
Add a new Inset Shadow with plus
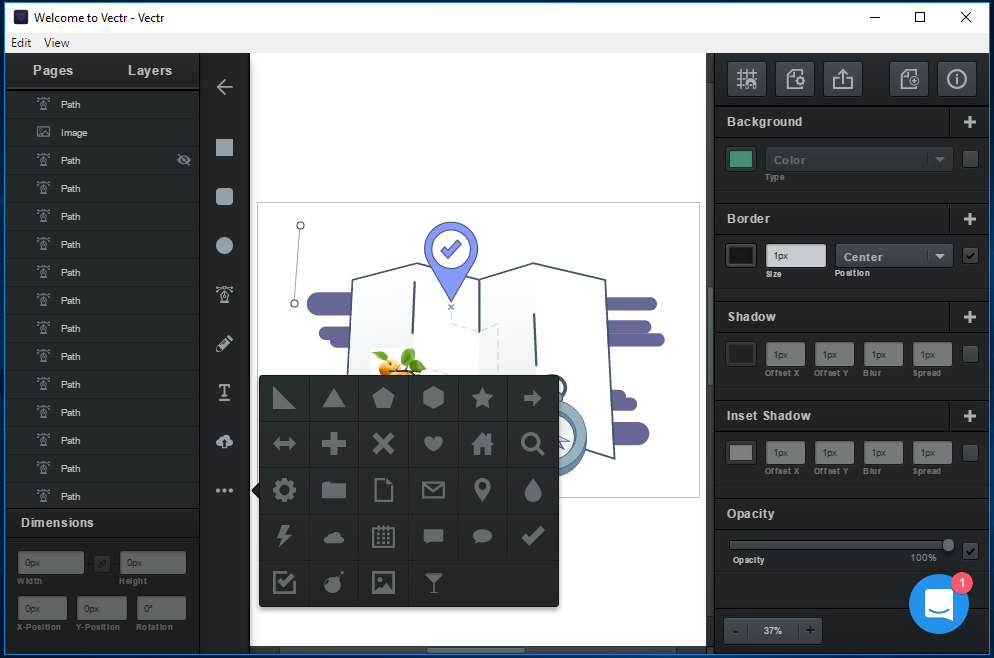(x=969, y=416)
